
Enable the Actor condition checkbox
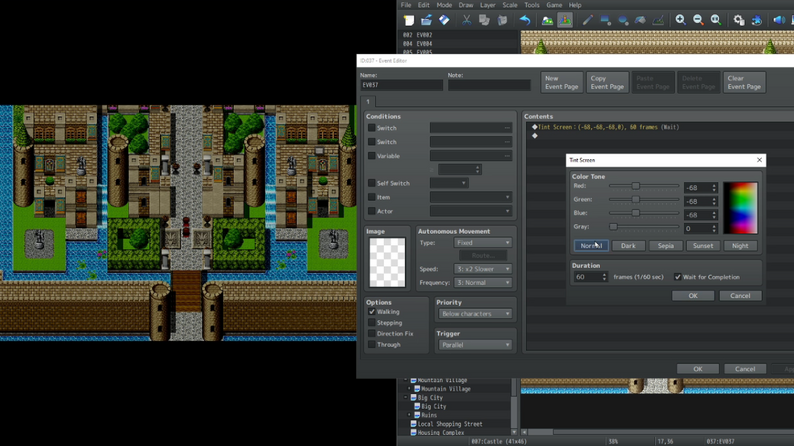372,211
